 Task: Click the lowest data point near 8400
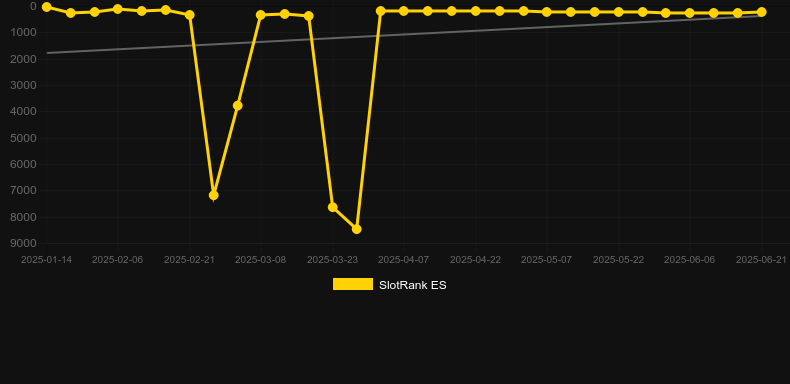tap(356, 229)
